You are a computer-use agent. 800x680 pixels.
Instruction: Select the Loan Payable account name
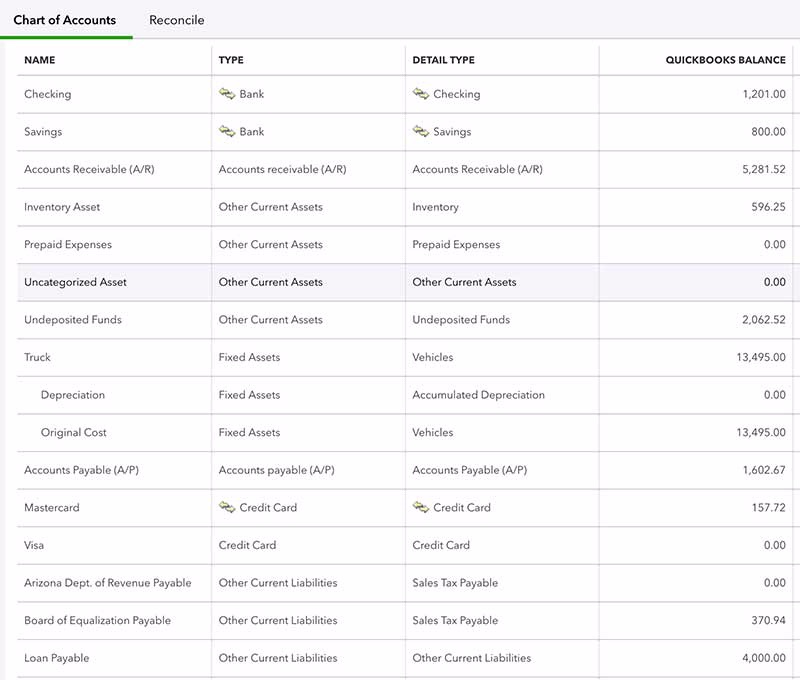[x=57, y=658]
